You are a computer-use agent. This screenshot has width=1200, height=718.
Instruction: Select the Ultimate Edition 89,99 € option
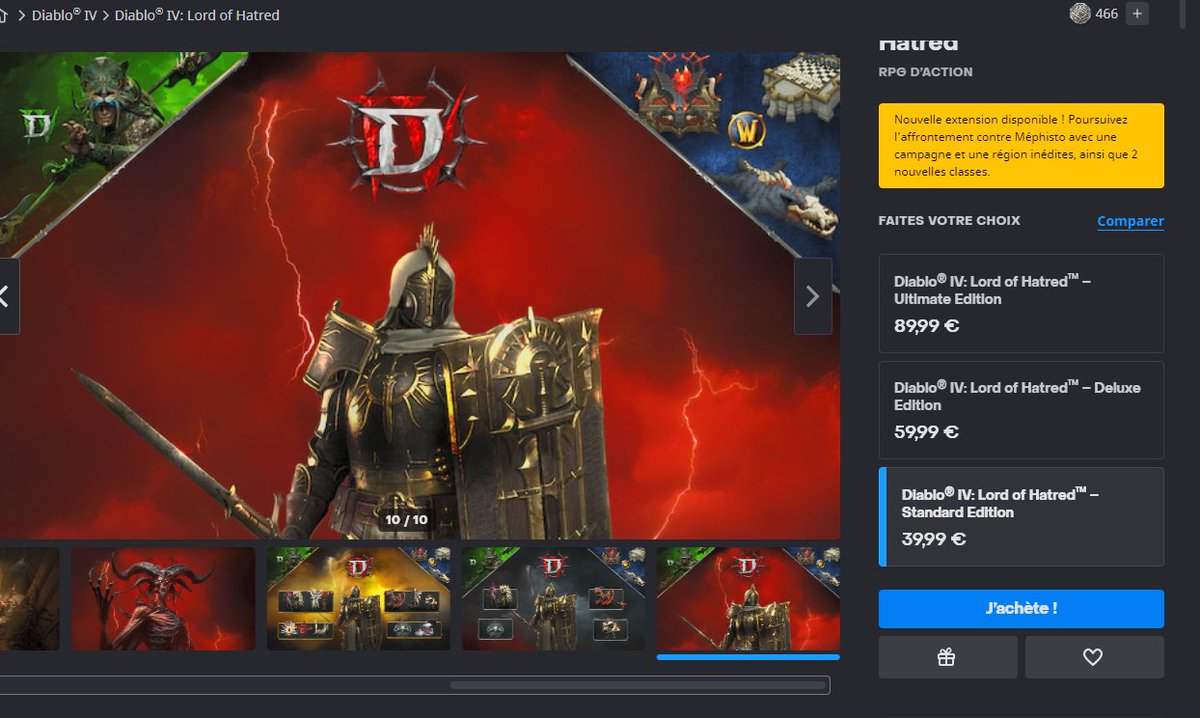[x=1021, y=303]
